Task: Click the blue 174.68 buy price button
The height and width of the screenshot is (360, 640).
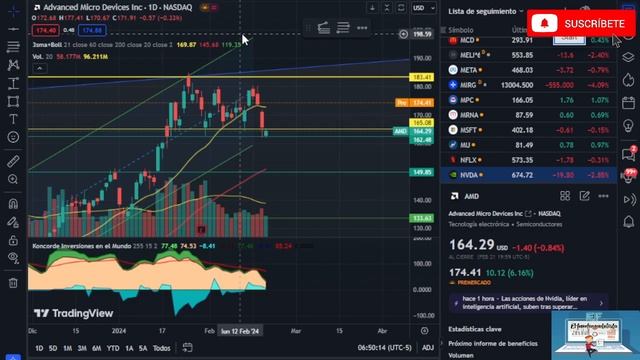Action: (x=92, y=30)
